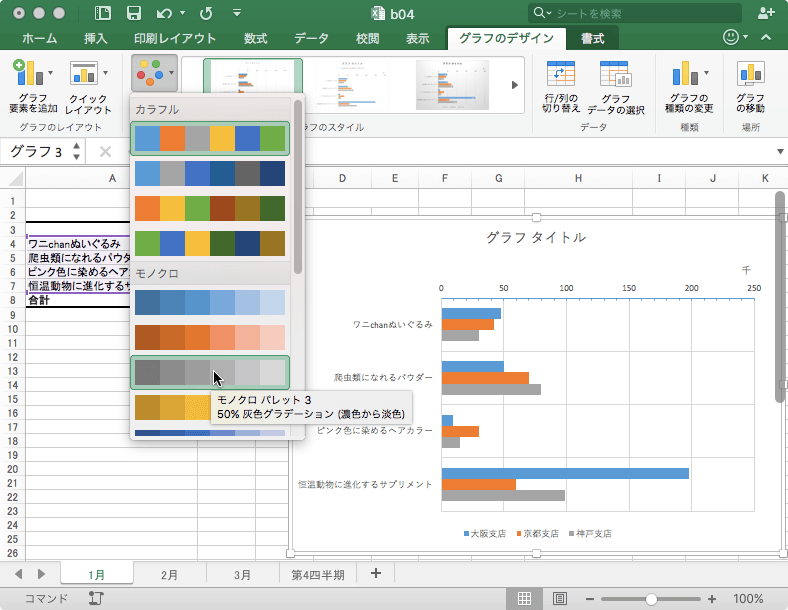Click the Select All corner triangle
The width and height of the screenshot is (788, 610).
click(16, 178)
